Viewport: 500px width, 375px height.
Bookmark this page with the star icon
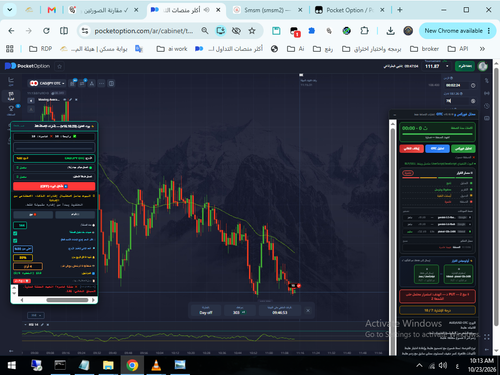pos(252,31)
